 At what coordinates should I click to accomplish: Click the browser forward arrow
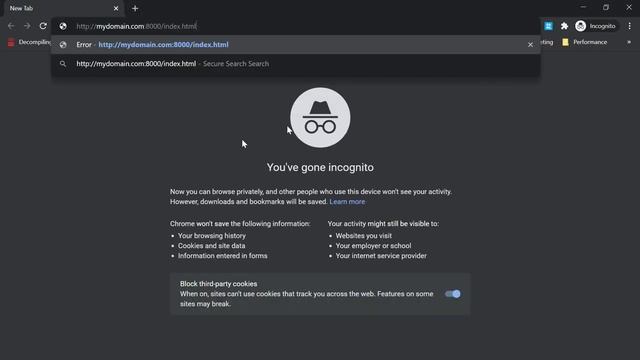coord(27,26)
